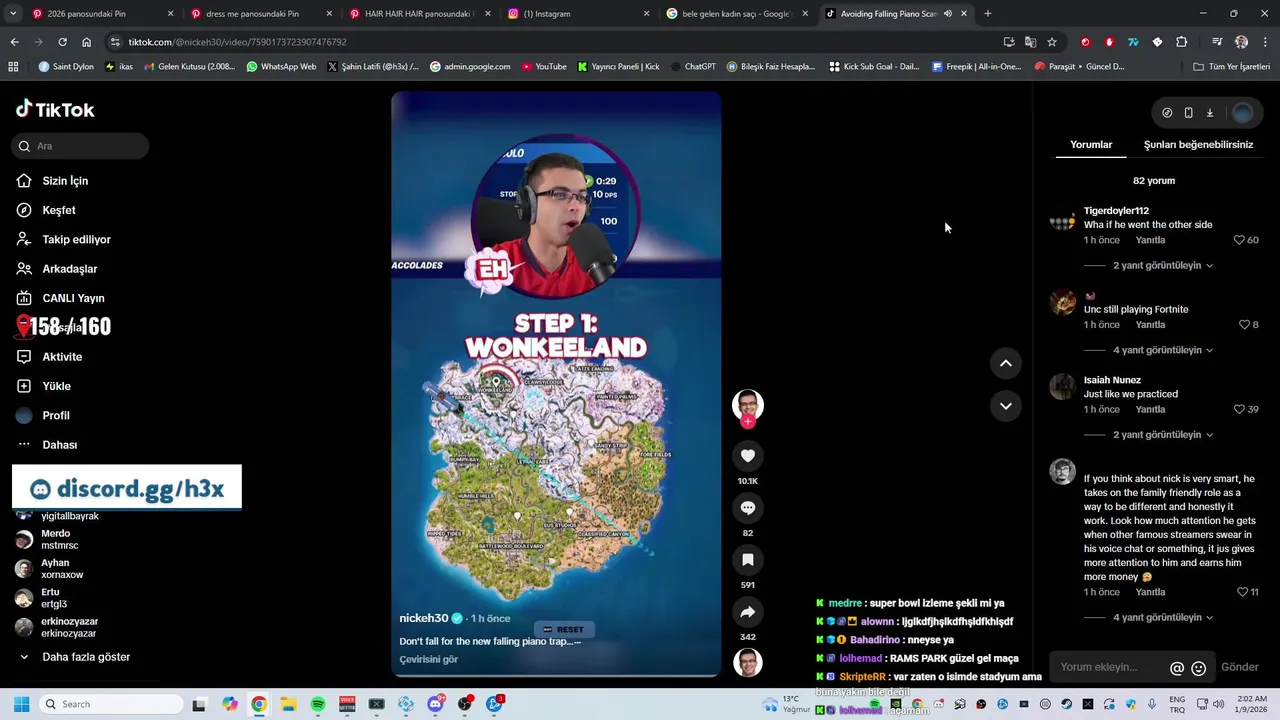The width and height of the screenshot is (1280, 720).
Task: Go to next video with down arrow
Action: pos(1005,406)
